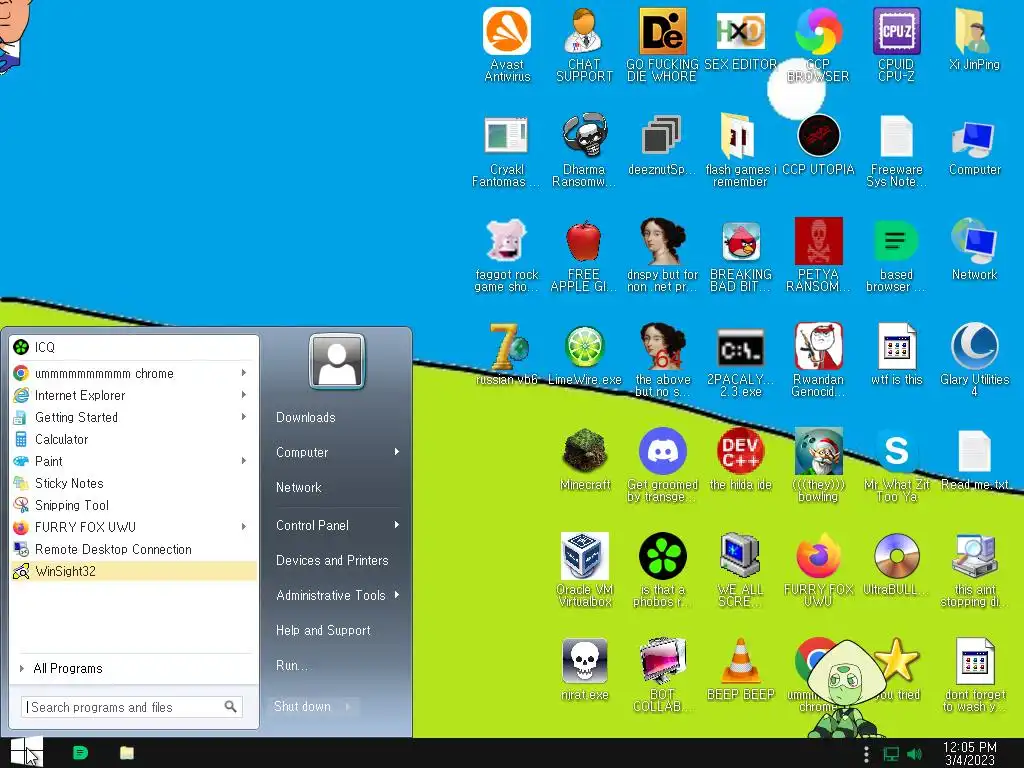The width and height of the screenshot is (1024, 768).
Task: Click the green browser icon on taskbar
Action: coord(80,753)
